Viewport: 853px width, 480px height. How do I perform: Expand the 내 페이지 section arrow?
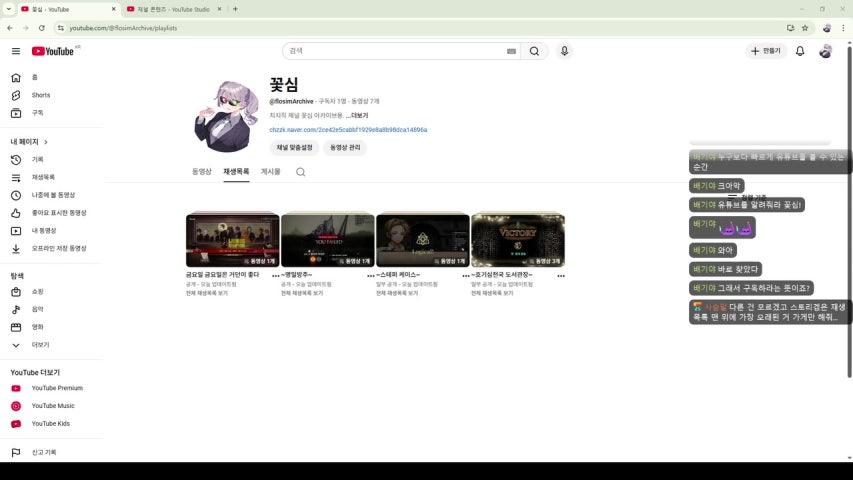tap(46, 142)
